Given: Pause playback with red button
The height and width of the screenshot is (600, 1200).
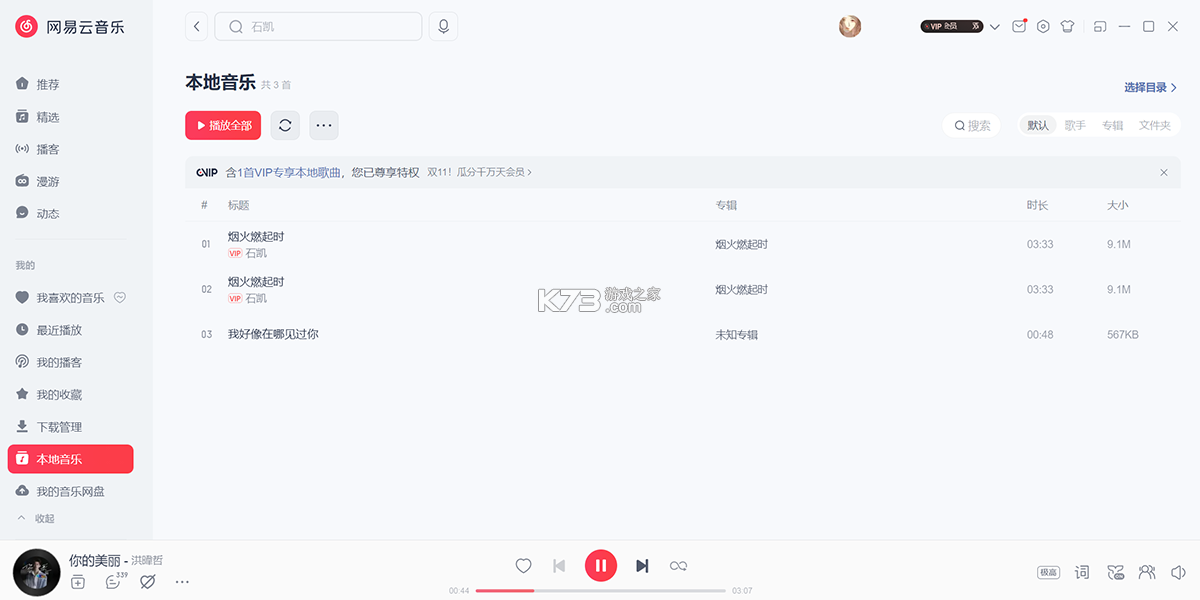Looking at the screenshot, I should (x=601, y=566).
